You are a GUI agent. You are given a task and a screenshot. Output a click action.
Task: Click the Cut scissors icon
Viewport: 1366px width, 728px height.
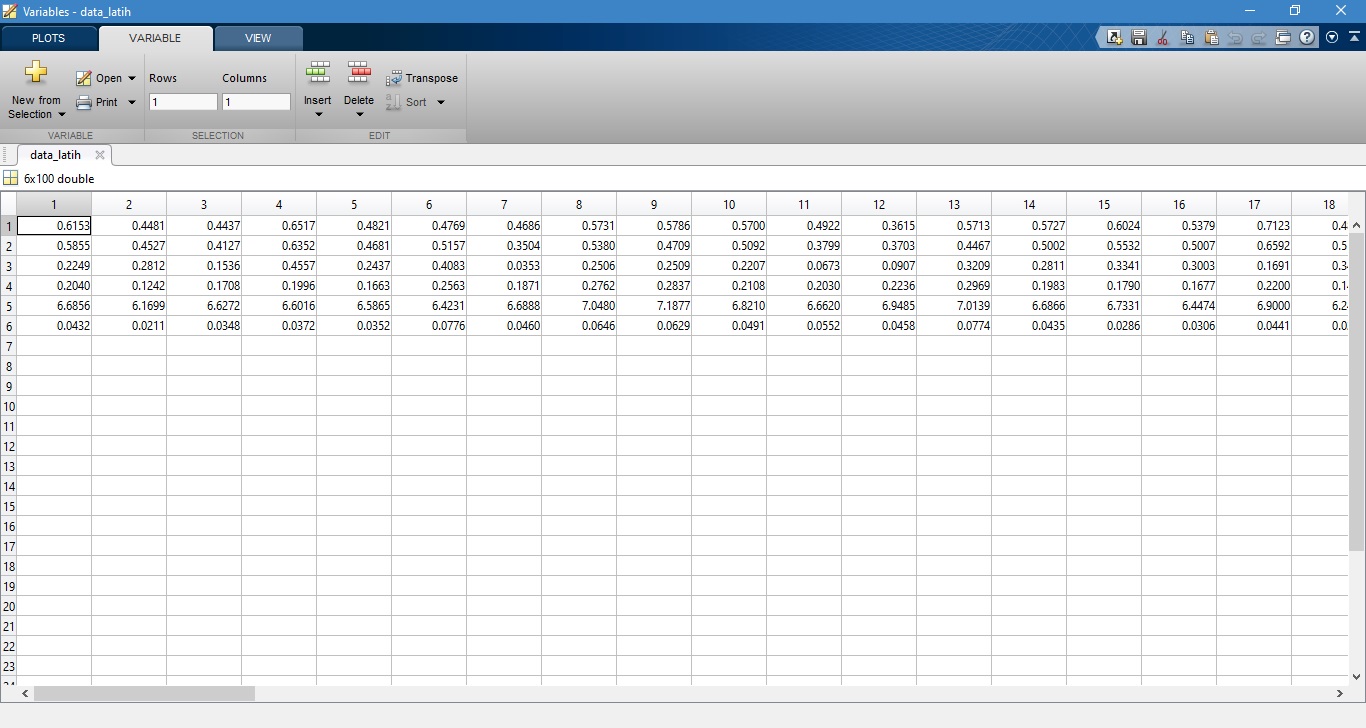click(1162, 38)
